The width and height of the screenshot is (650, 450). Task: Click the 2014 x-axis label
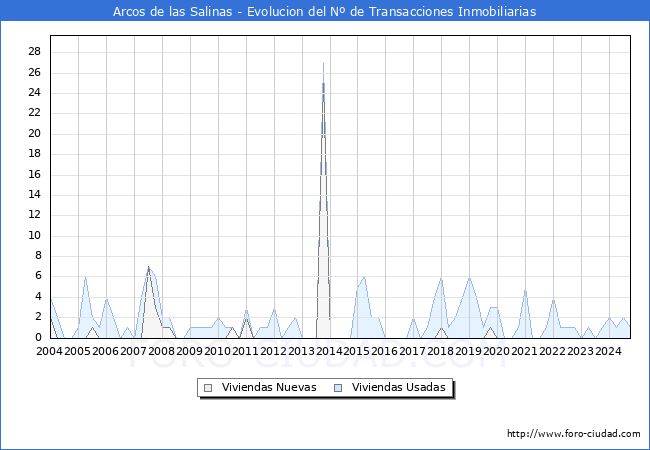click(329, 351)
